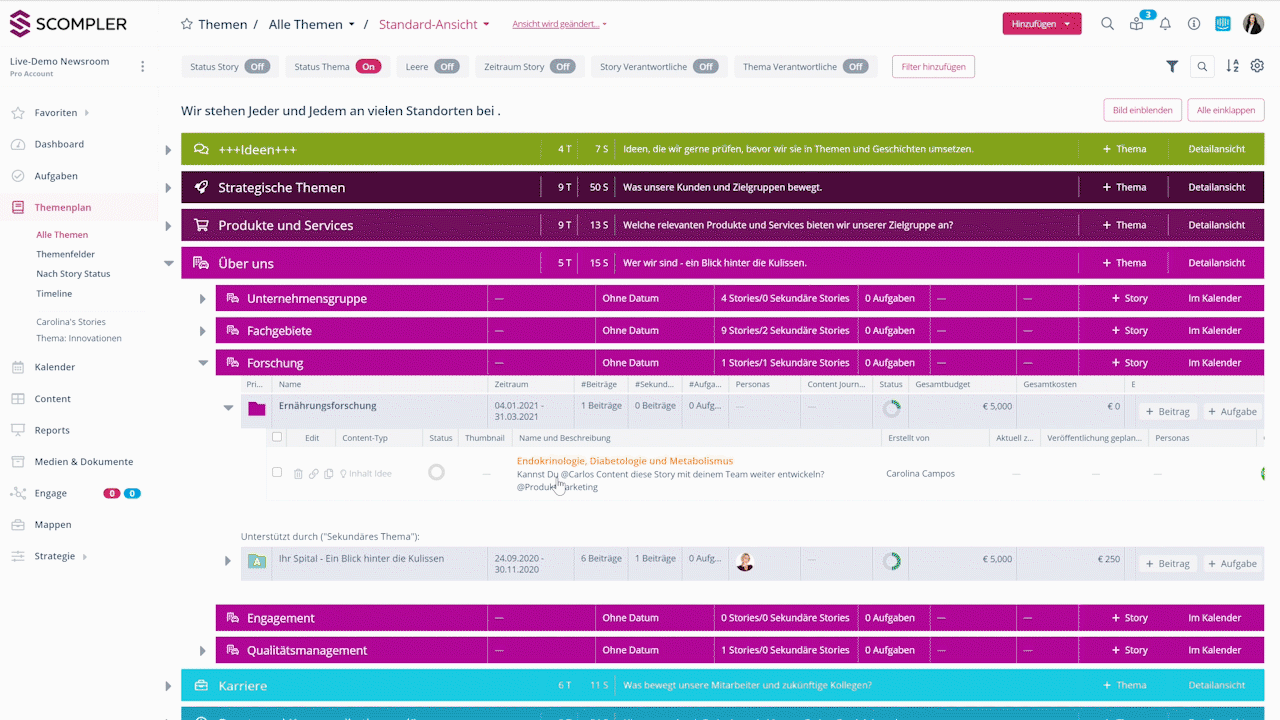
Task: Click the Filter hinzufügen button
Action: pos(933,67)
